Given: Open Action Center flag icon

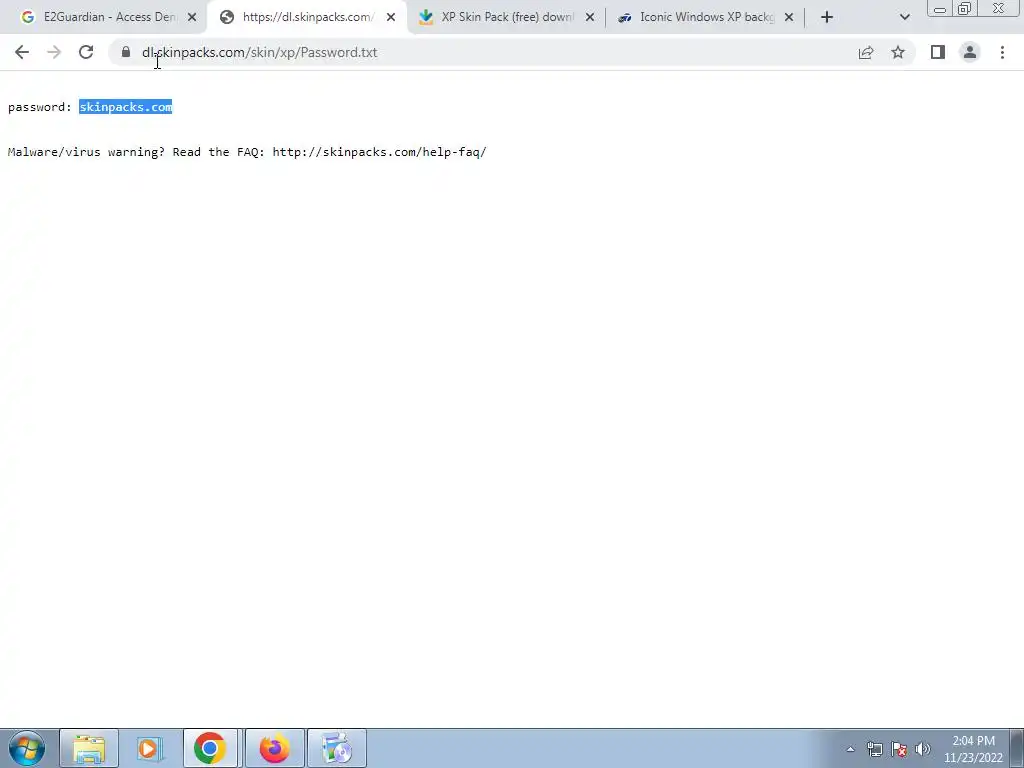Looking at the screenshot, I should click(899, 750).
